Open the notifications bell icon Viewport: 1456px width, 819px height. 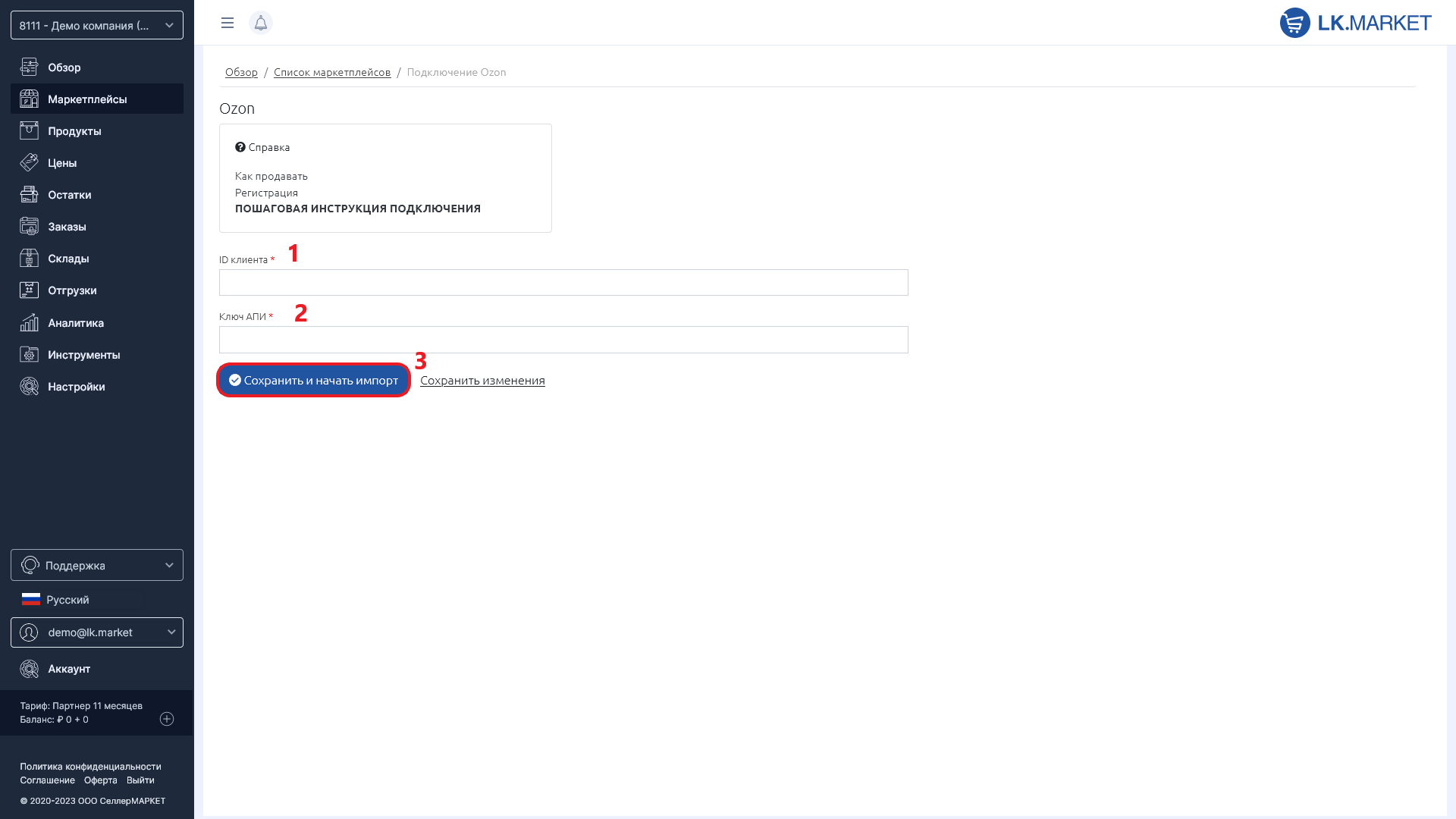260,23
